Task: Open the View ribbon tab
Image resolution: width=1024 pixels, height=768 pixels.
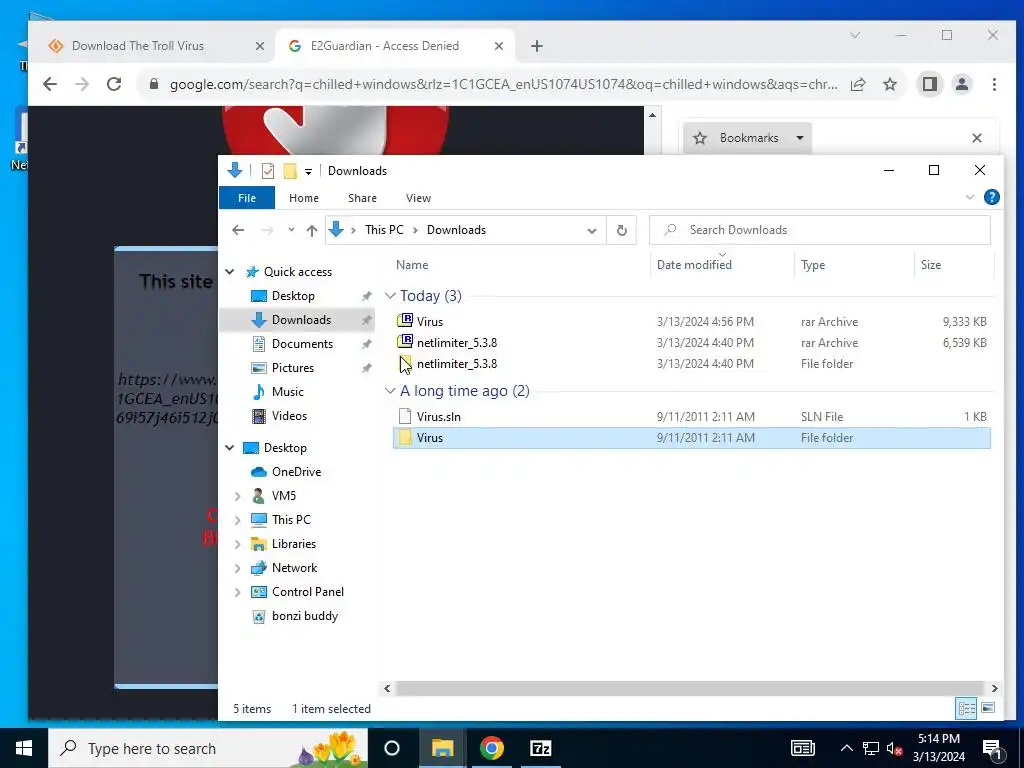Action: click(x=418, y=198)
